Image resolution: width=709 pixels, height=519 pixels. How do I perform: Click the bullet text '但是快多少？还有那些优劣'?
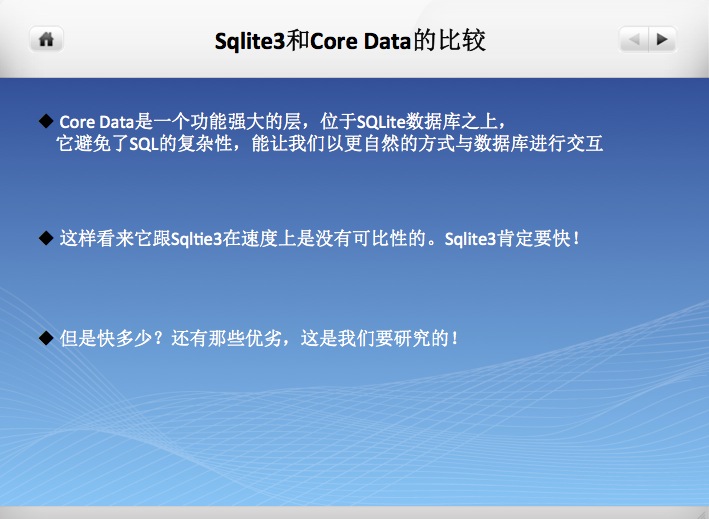(x=259, y=338)
